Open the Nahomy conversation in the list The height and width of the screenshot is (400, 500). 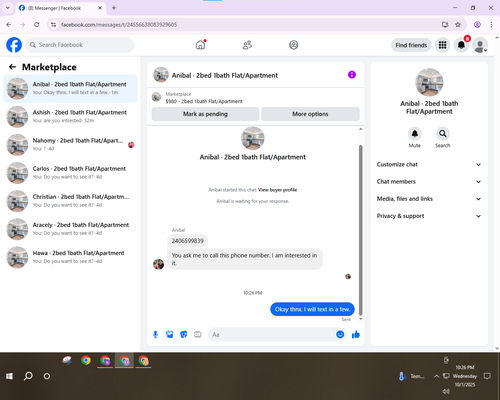pyautogui.click(x=70, y=145)
